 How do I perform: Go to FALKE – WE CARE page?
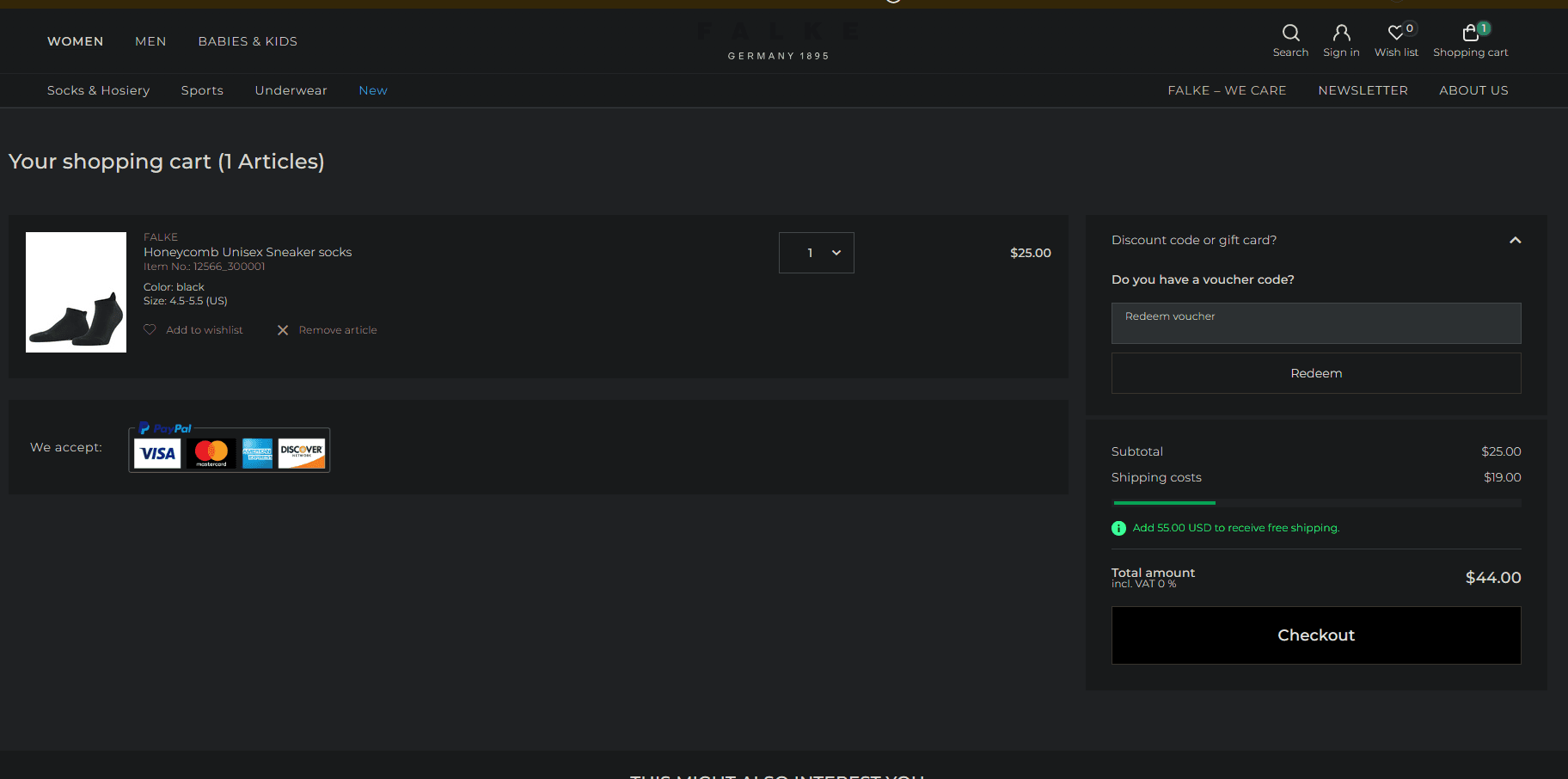click(1227, 90)
